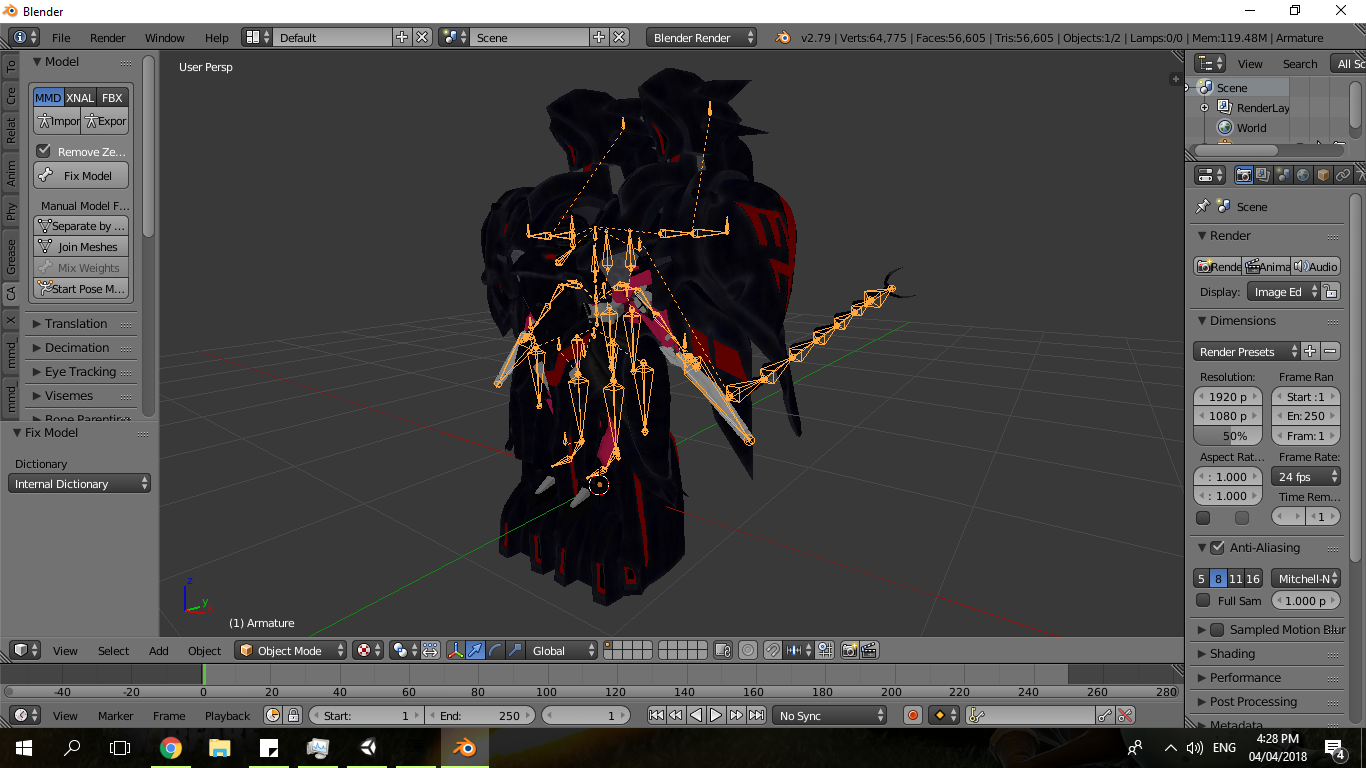The image size is (1366, 768).
Task: Play the animation in reverse
Action: pyautogui.click(x=696, y=715)
